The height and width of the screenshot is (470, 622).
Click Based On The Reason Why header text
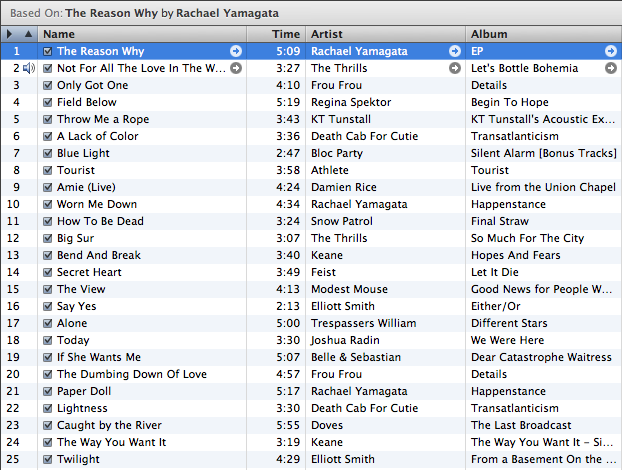pyautogui.click(x=144, y=13)
